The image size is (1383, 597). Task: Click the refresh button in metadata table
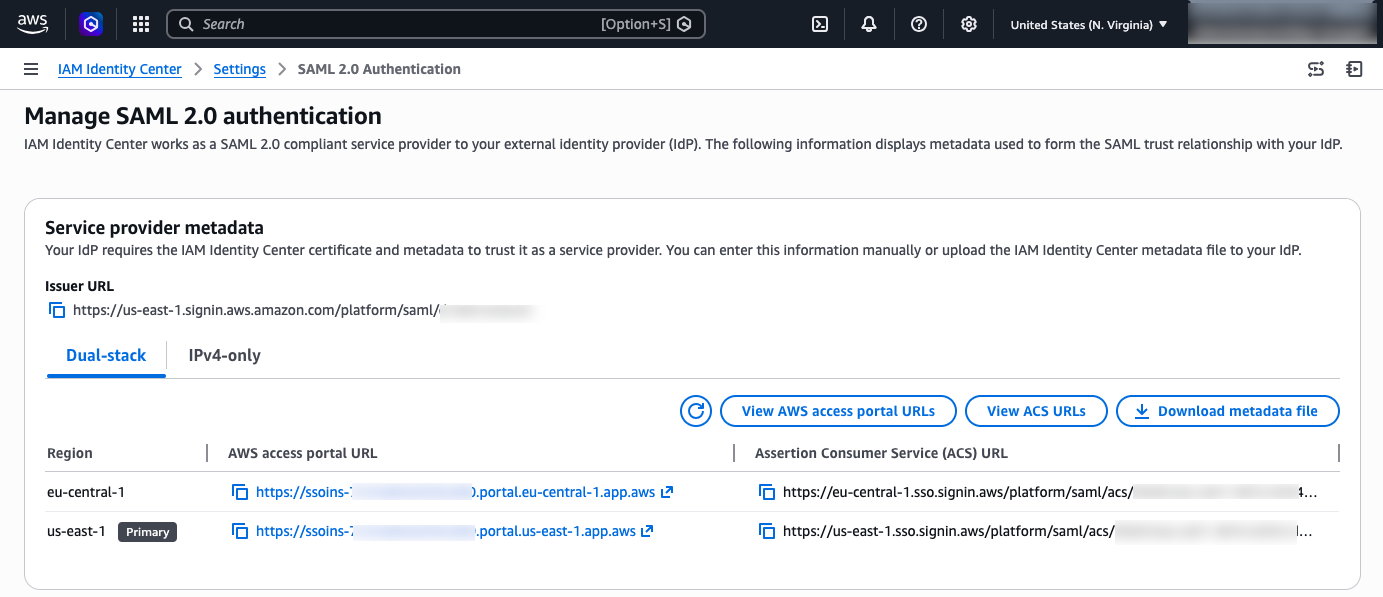[x=695, y=411]
